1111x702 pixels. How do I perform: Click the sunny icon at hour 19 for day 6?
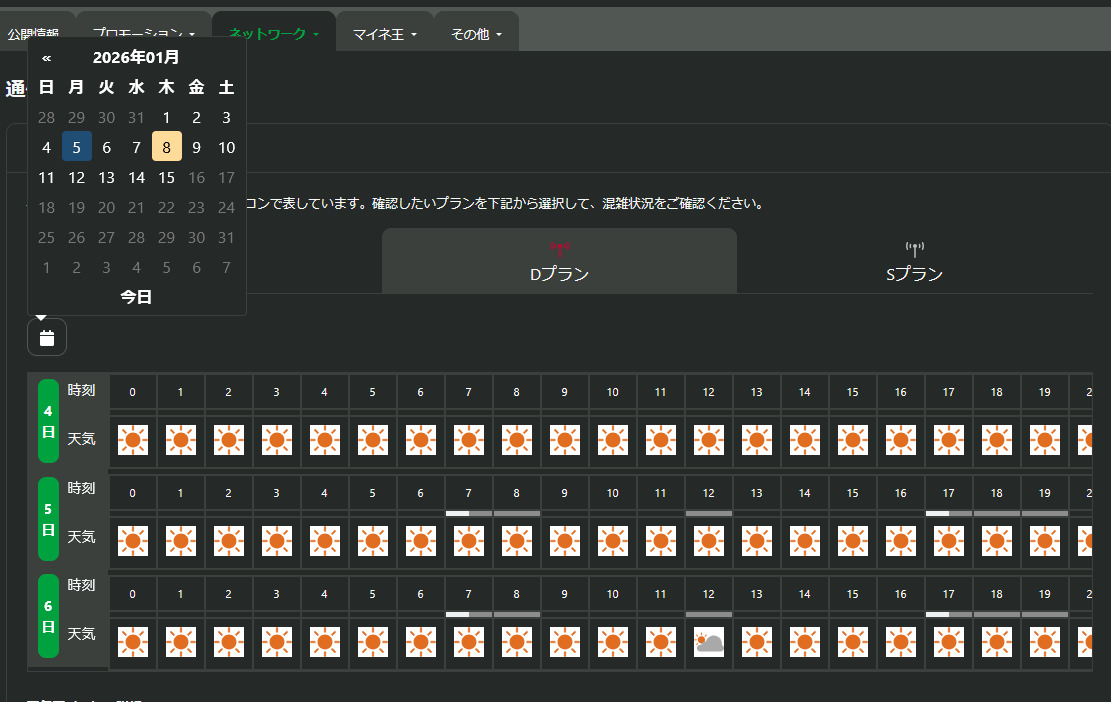(1045, 642)
